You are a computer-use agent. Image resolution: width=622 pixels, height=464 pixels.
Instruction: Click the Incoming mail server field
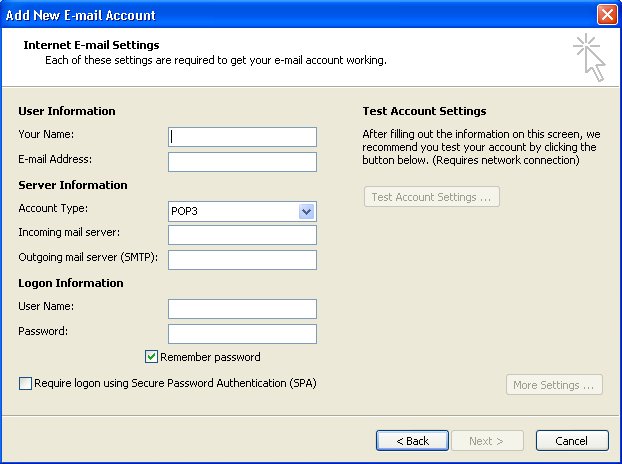[242, 235]
